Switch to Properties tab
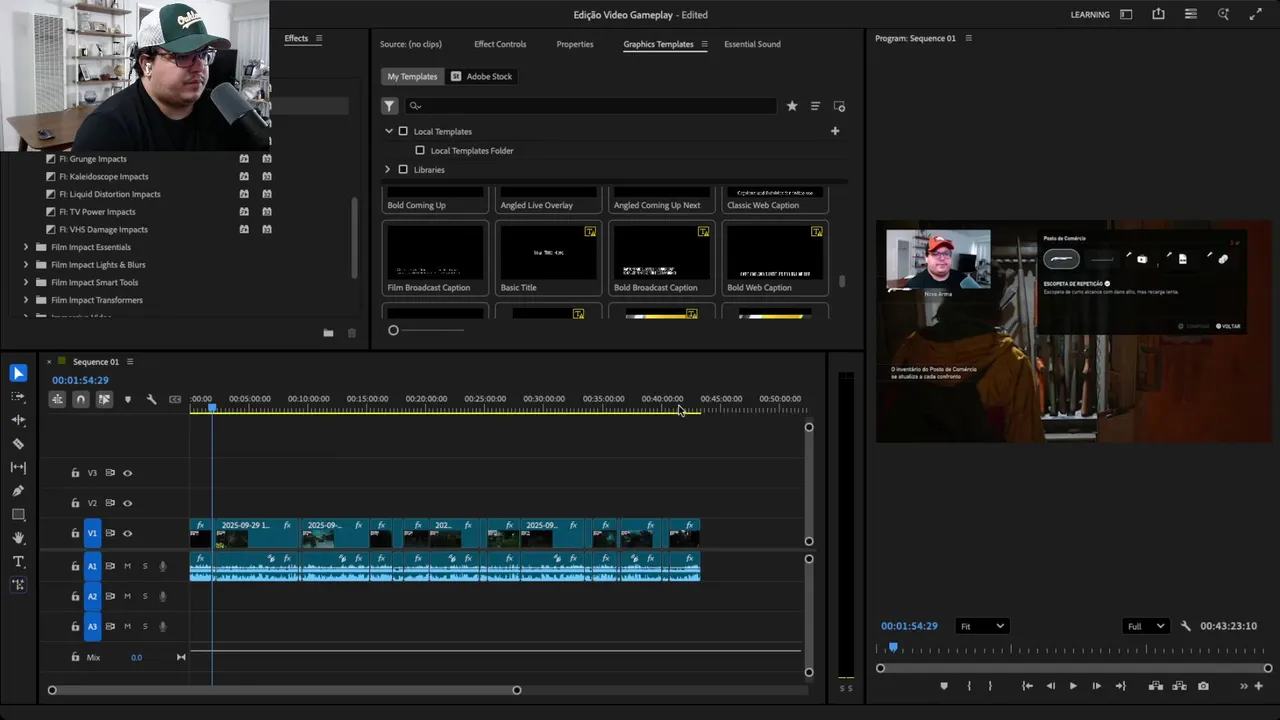Viewport: 1280px width, 720px height. (575, 44)
